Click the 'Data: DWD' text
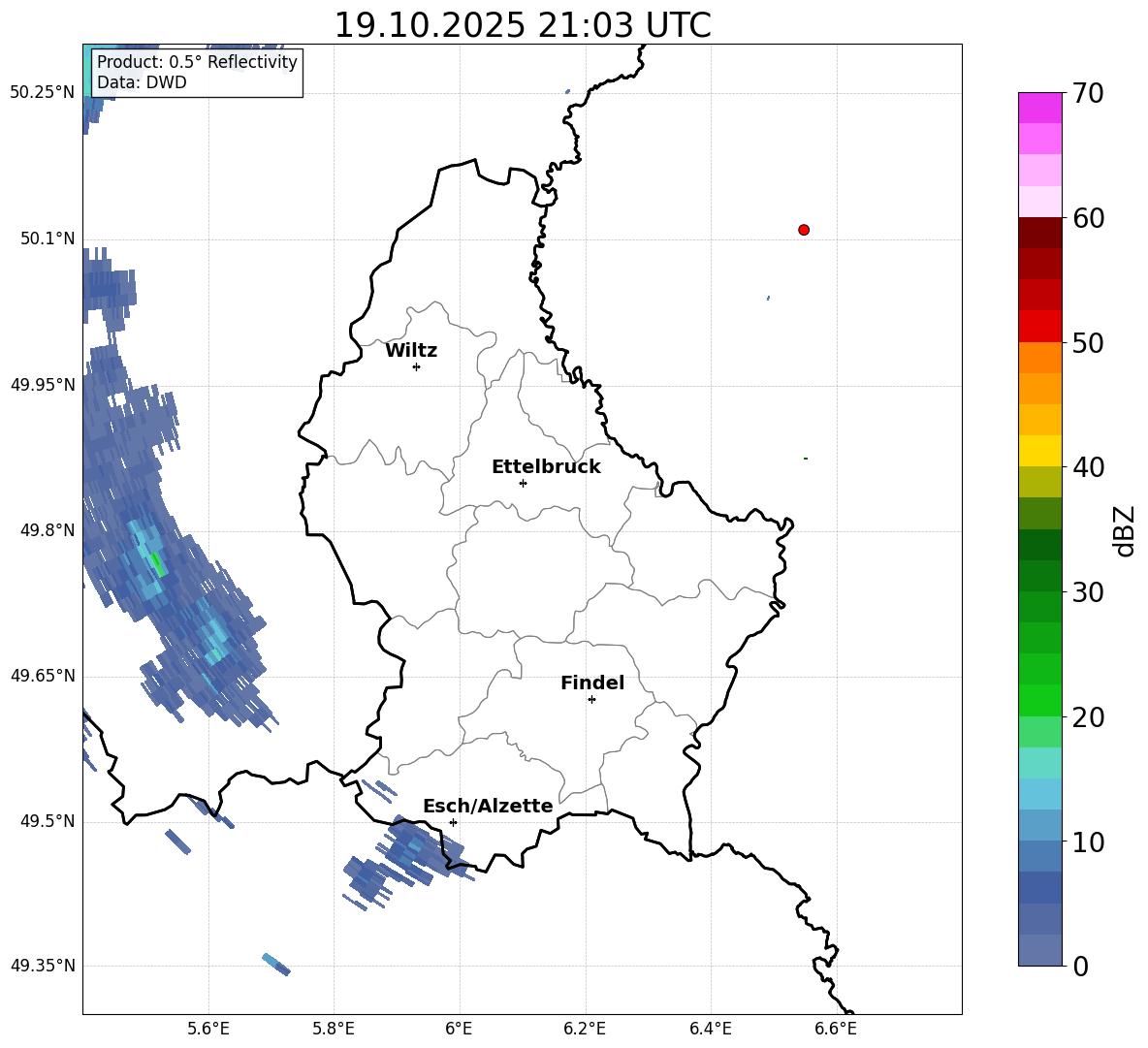The height and width of the screenshot is (1048, 1148). click(142, 82)
